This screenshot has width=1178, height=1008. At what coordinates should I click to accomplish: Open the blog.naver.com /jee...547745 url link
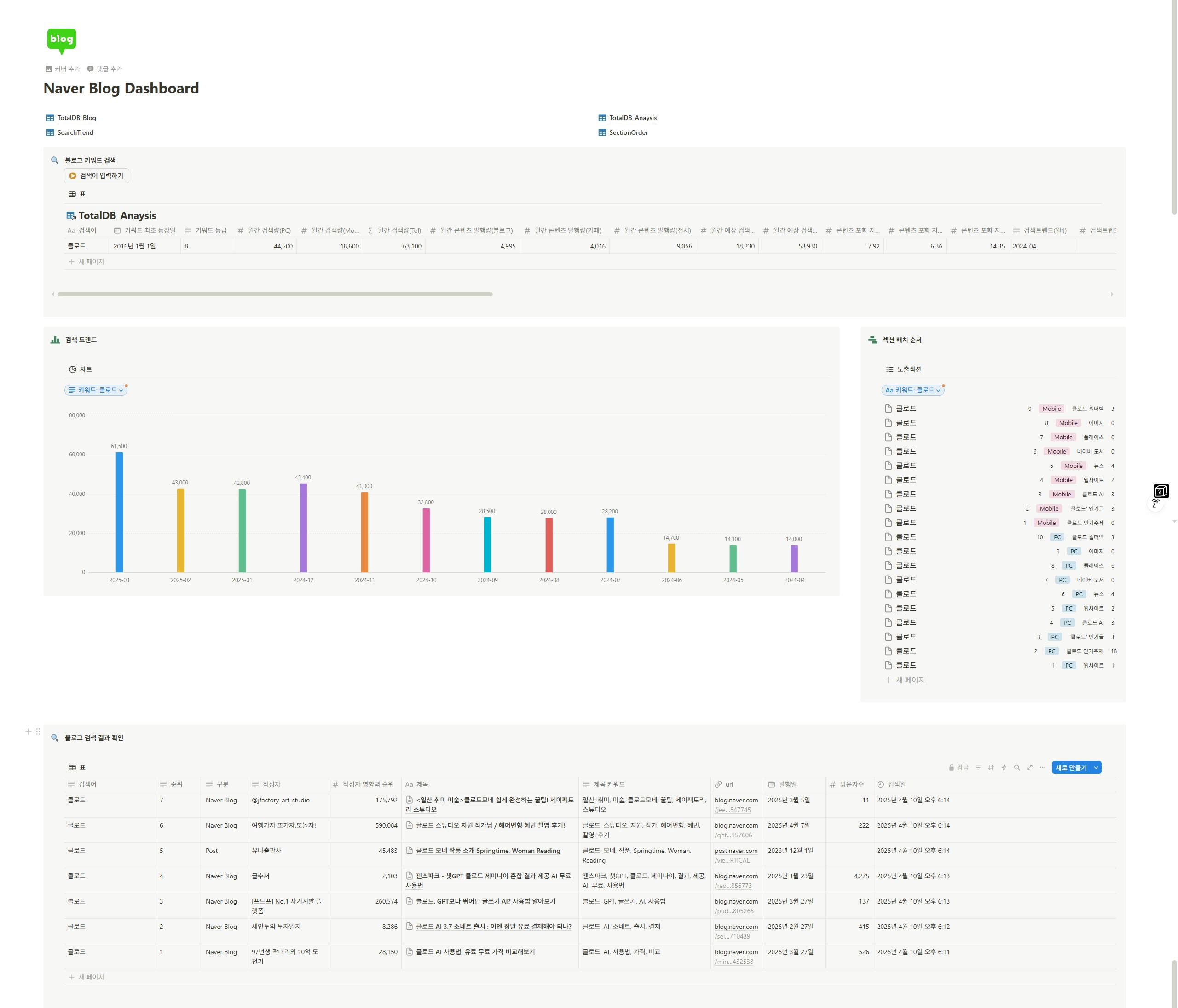click(x=736, y=805)
